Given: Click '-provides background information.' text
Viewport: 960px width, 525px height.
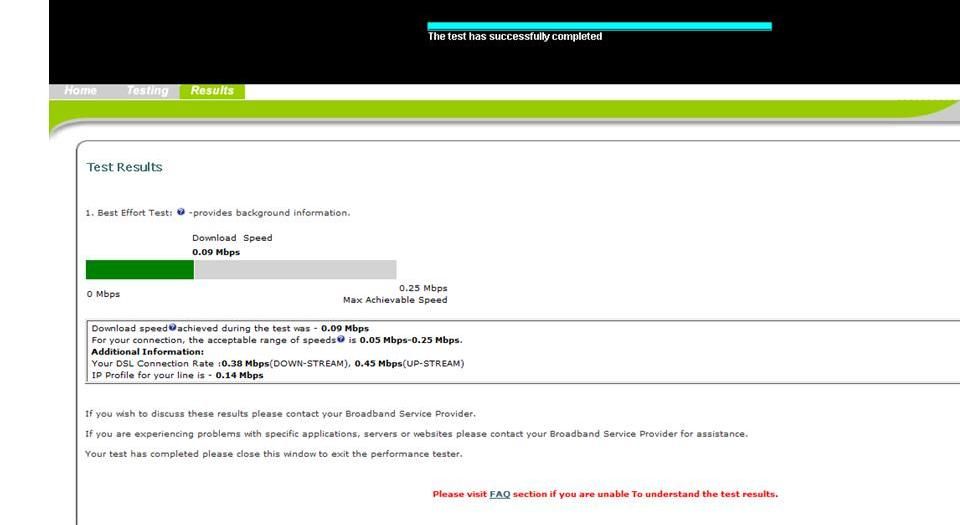Looking at the screenshot, I should 269,213.
